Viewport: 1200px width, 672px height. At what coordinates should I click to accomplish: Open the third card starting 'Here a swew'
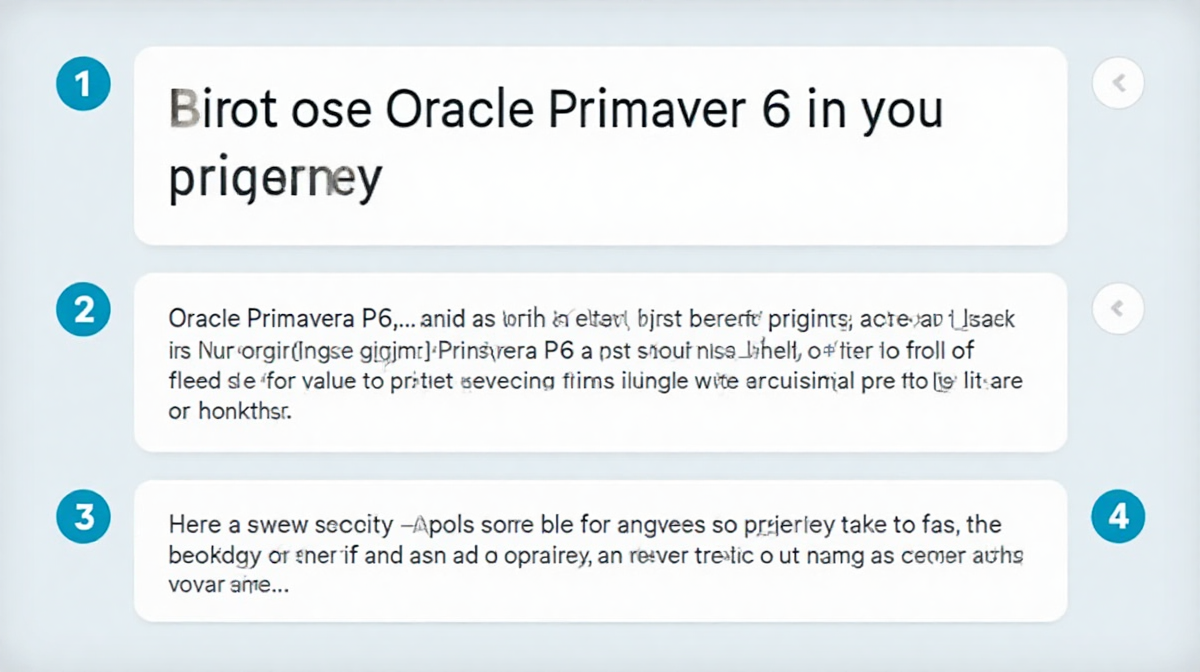coord(600,551)
